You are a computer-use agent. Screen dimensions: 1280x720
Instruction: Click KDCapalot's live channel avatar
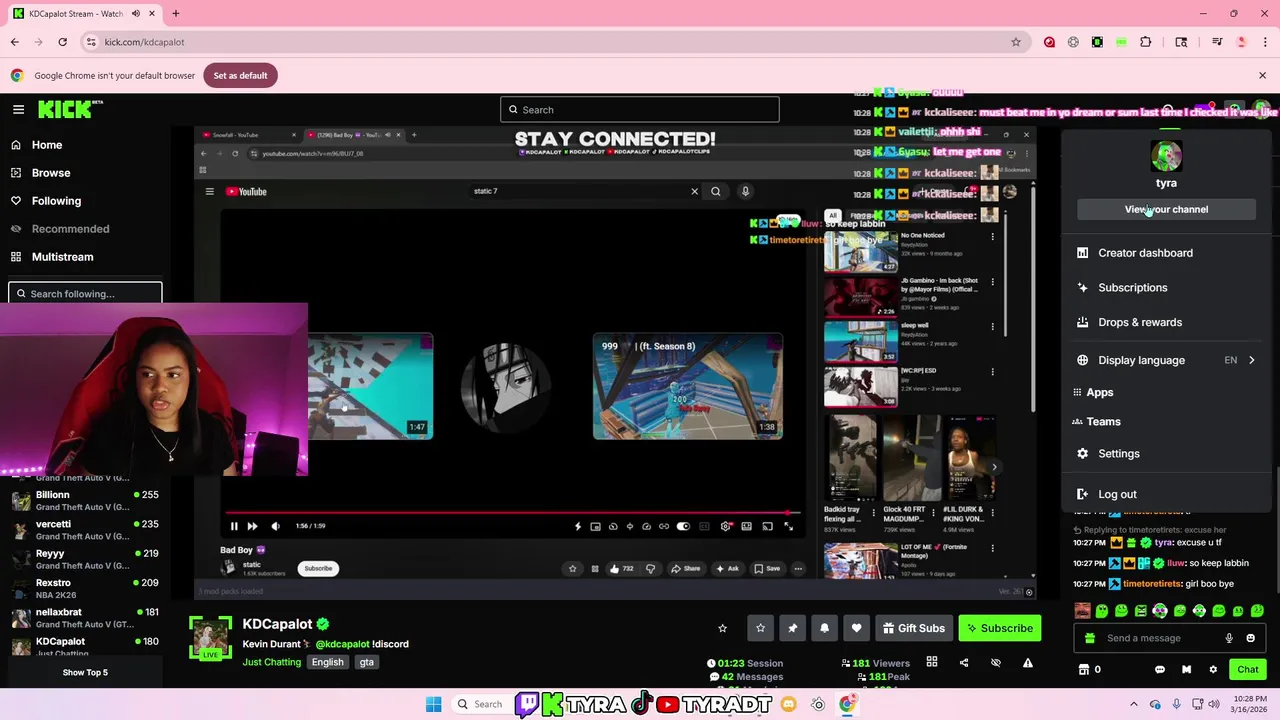click(210, 637)
